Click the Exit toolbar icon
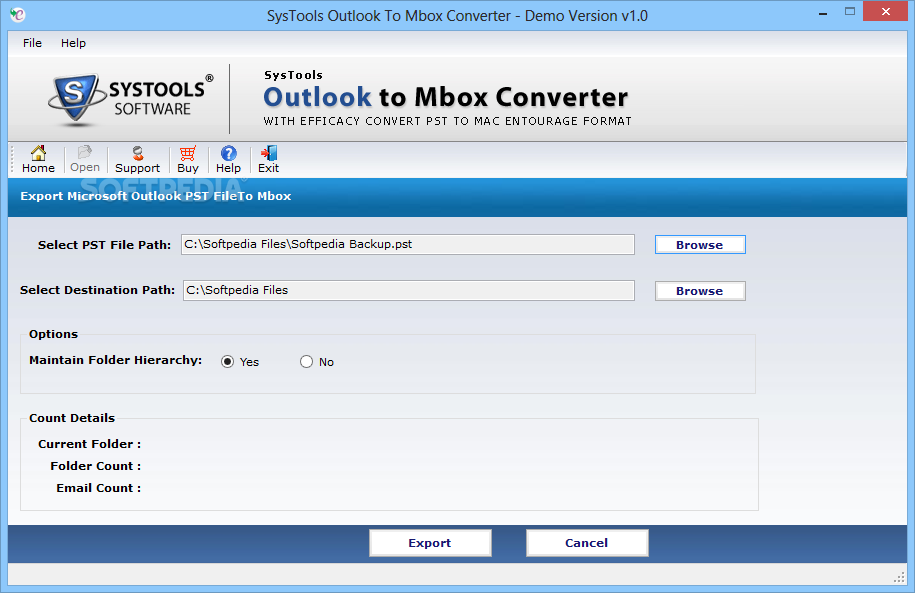 click(268, 159)
